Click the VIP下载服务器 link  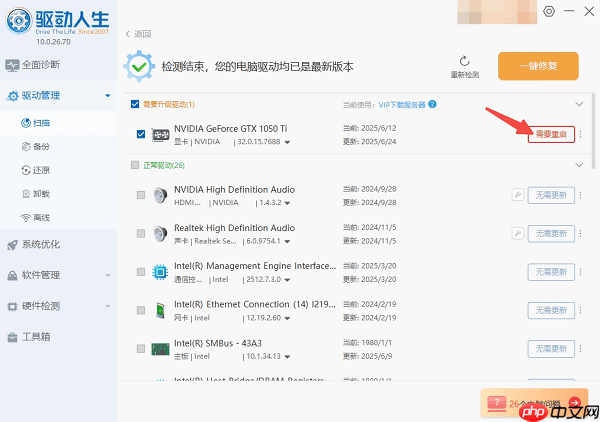click(402, 104)
